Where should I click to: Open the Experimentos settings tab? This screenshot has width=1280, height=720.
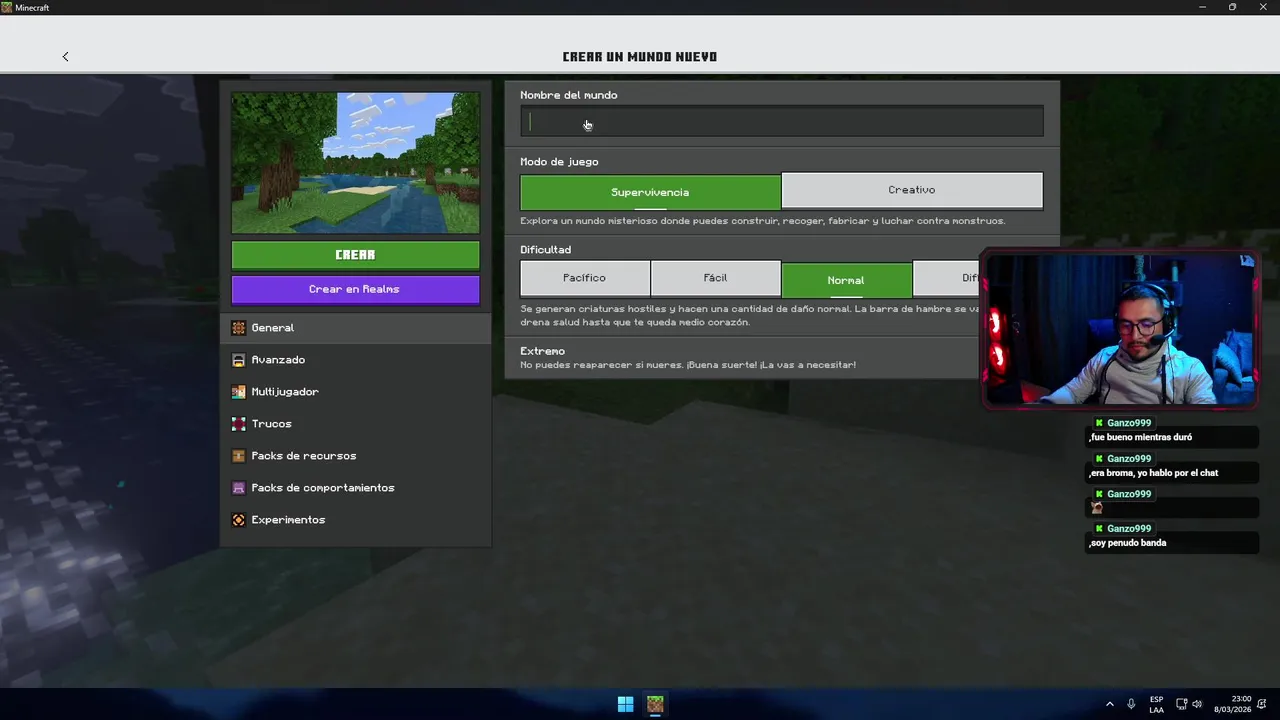pos(355,520)
